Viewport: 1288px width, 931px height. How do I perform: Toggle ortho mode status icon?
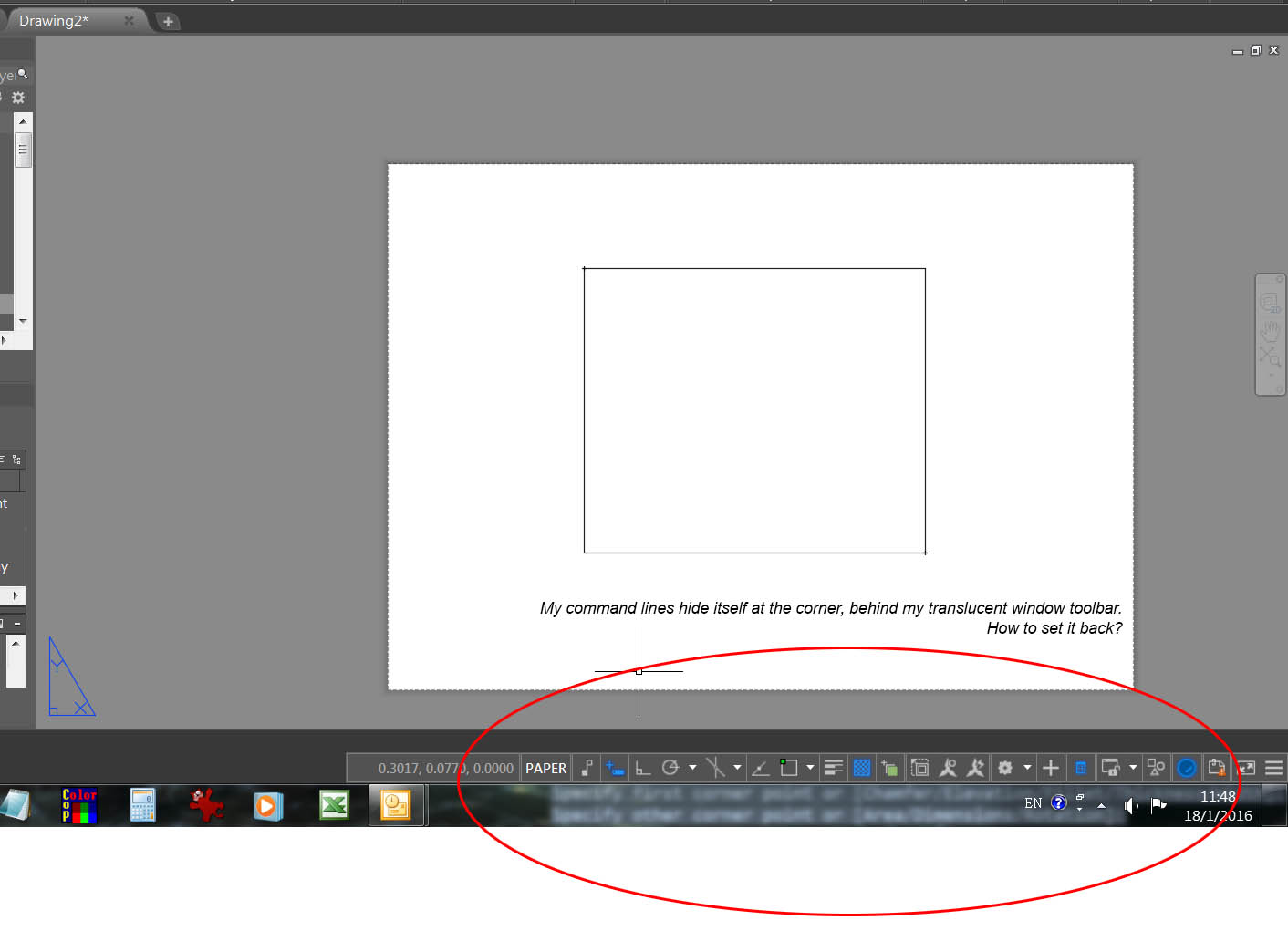[643, 768]
